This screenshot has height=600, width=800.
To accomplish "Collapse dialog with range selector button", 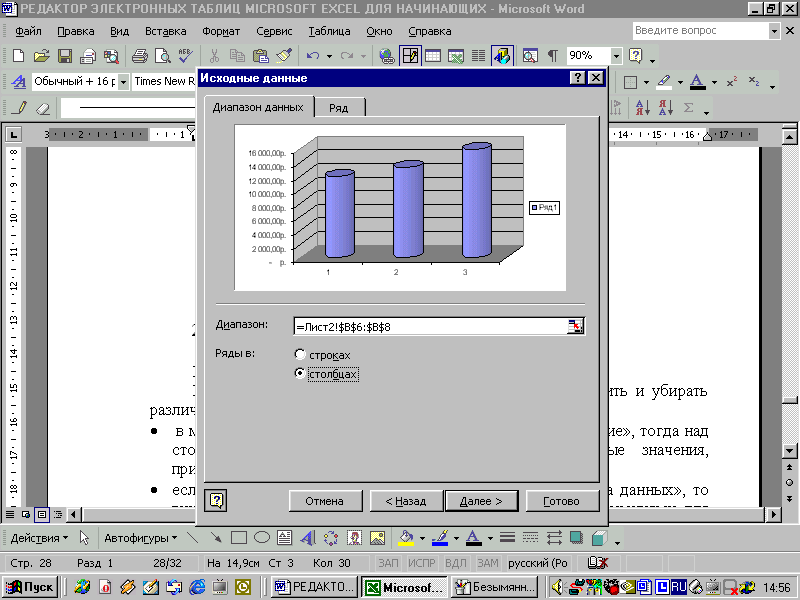I will (x=576, y=327).
